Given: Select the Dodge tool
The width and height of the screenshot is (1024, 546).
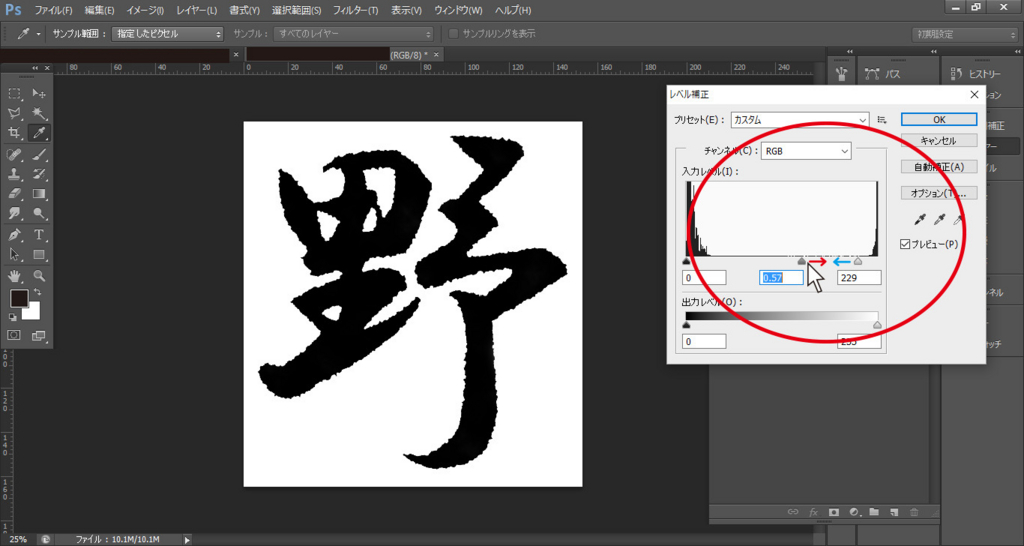Looking at the screenshot, I should pos(39,213).
